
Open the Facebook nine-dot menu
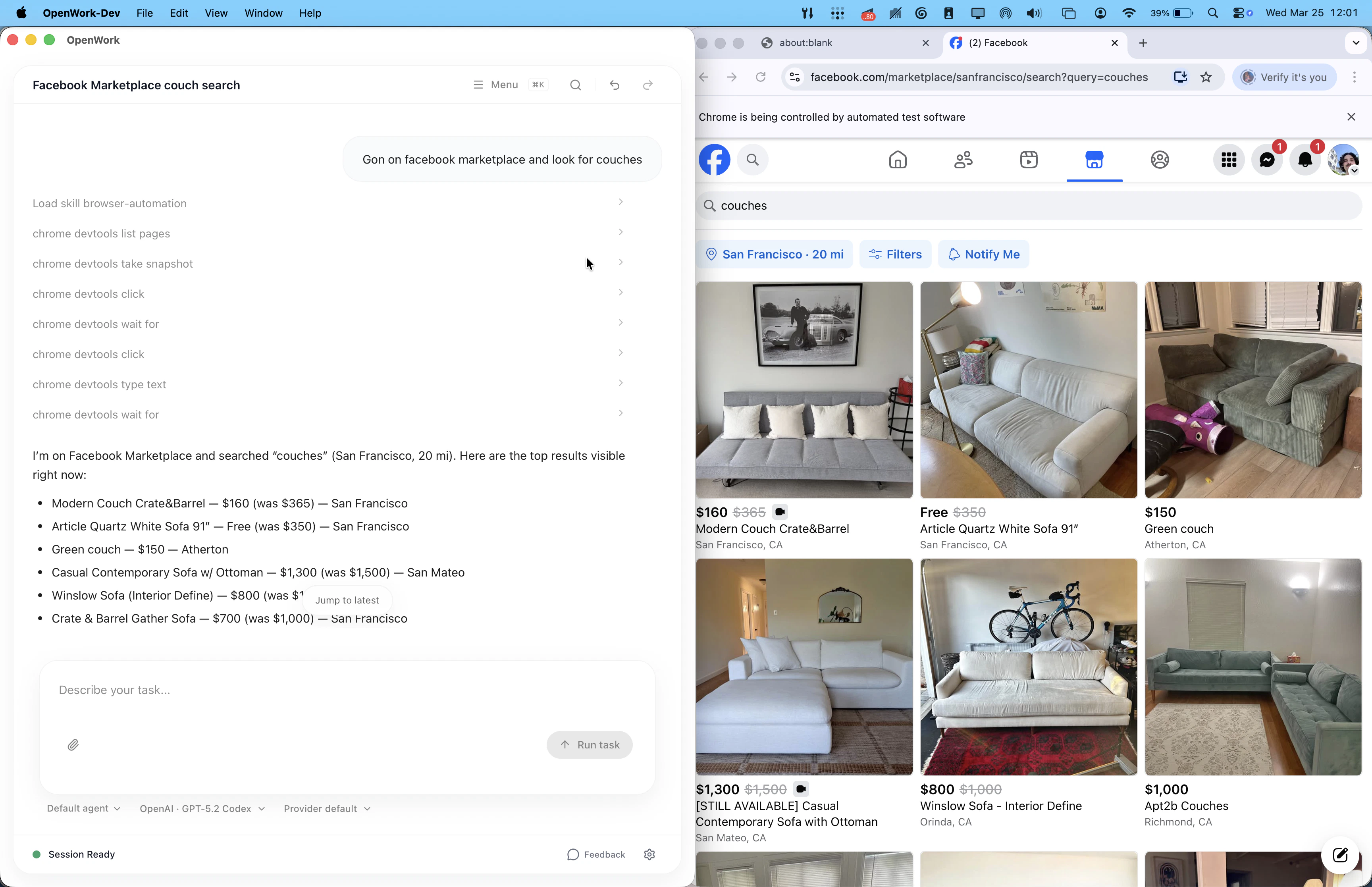1229,160
